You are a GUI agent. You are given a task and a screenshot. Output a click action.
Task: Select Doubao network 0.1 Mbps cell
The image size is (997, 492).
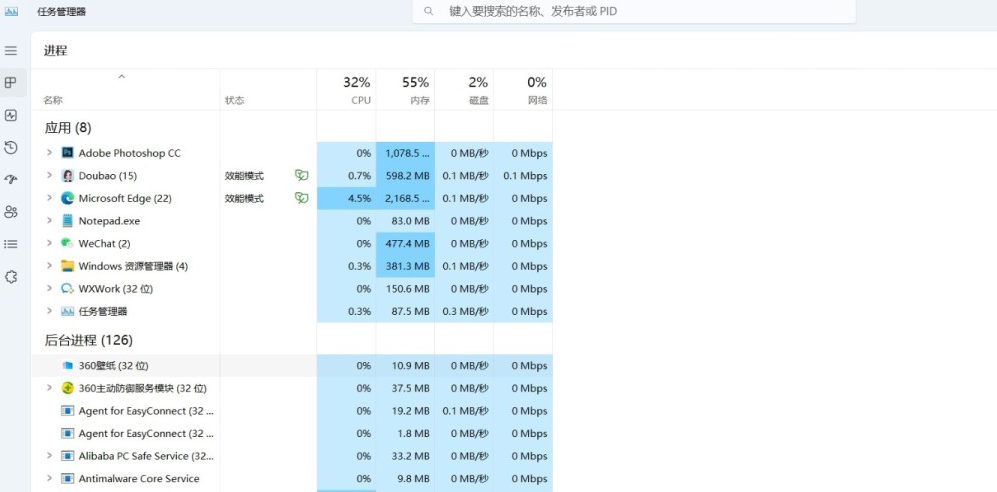coord(523,175)
